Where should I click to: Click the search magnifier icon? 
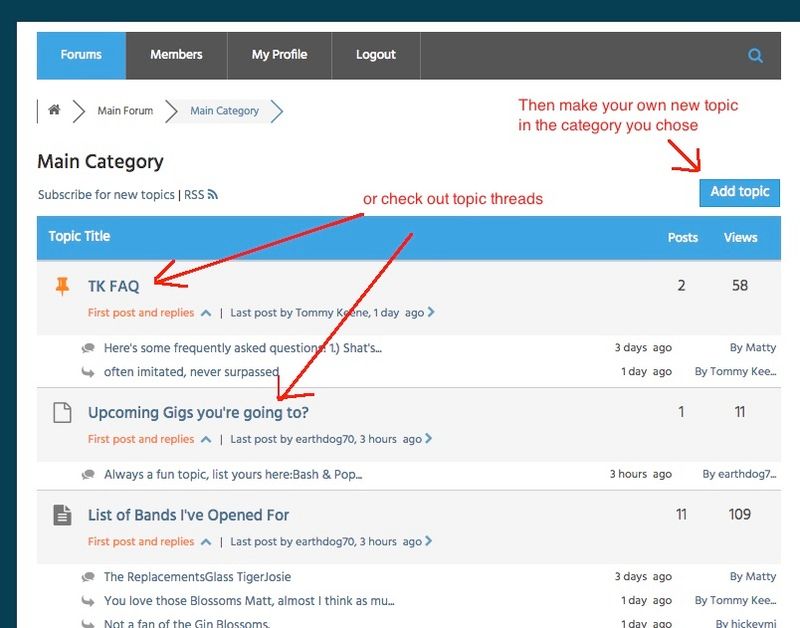[755, 56]
